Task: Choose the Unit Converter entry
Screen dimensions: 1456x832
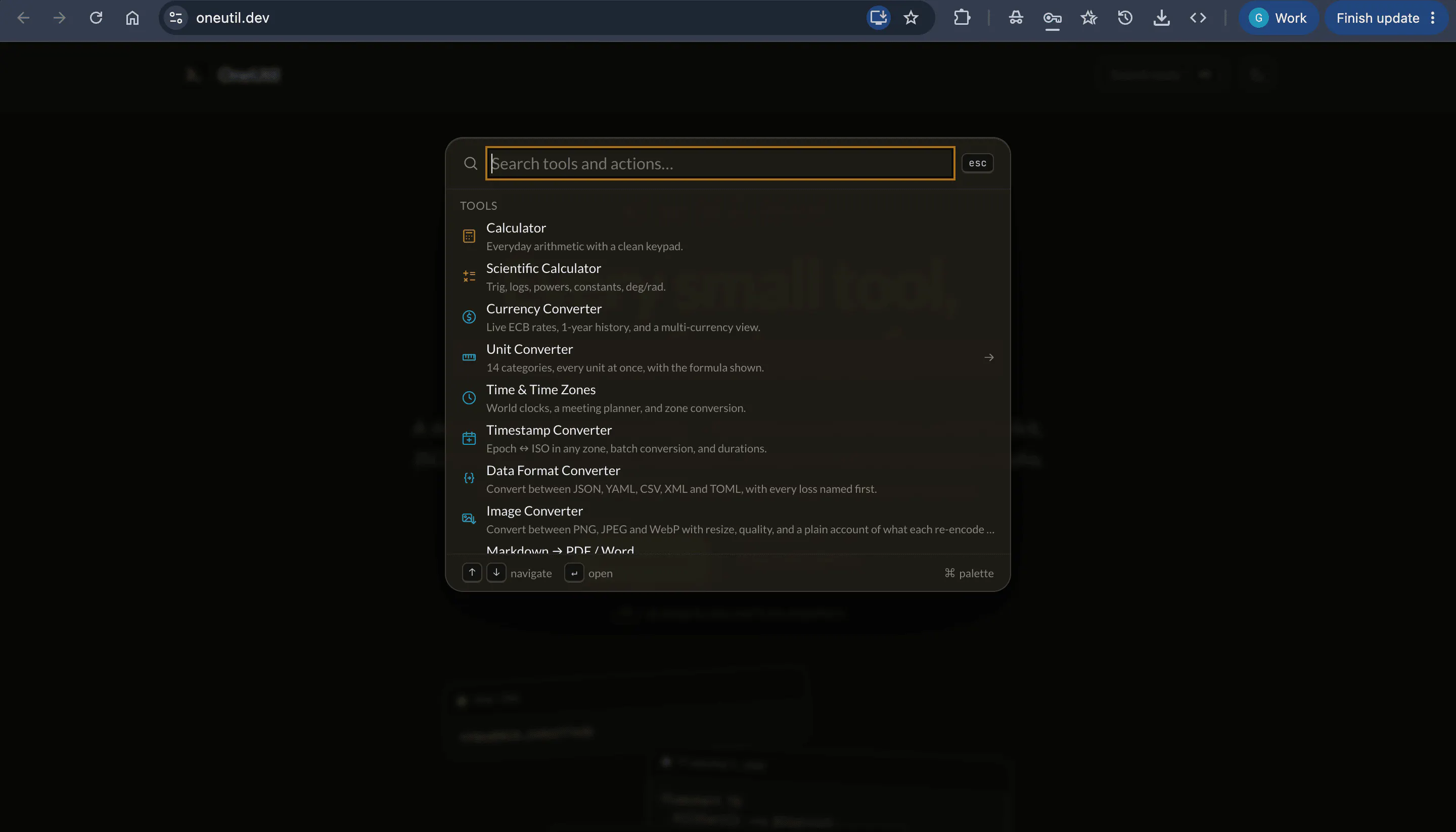Action: (x=727, y=357)
